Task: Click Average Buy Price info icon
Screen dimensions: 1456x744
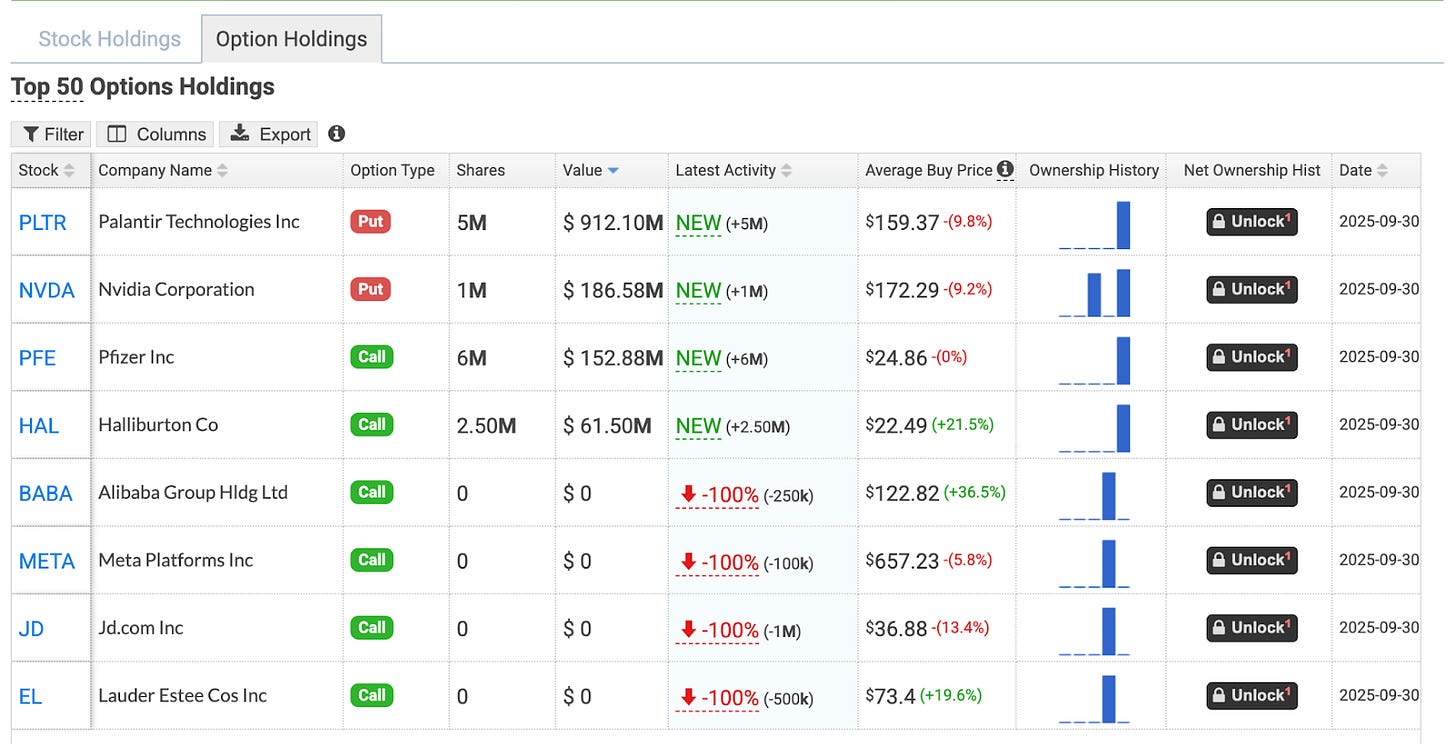Action: [1005, 169]
